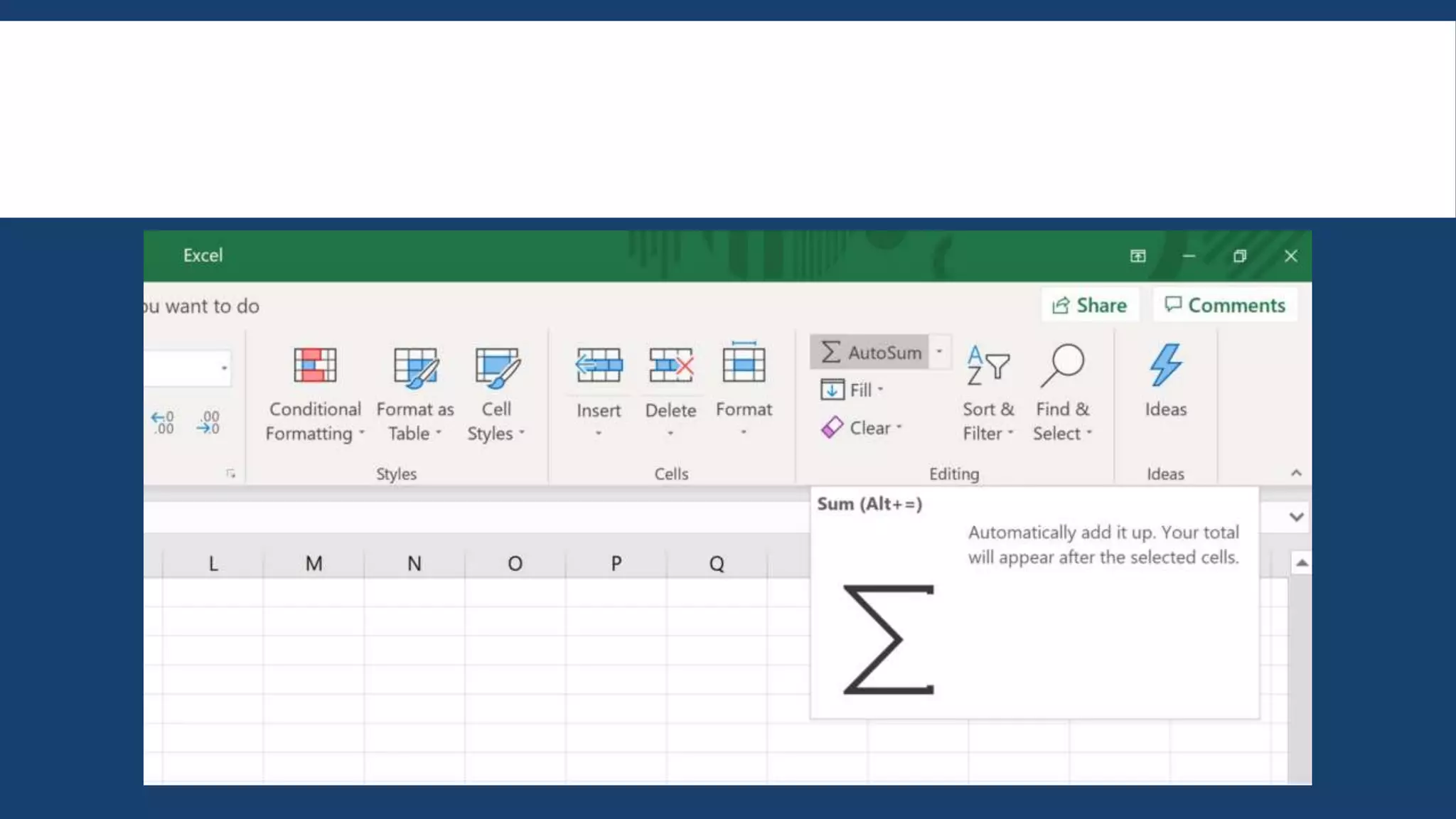The height and width of the screenshot is (819, 1456).
Task: Expand AutoSum dropdown arrow
Action: (x=939, y=352)
